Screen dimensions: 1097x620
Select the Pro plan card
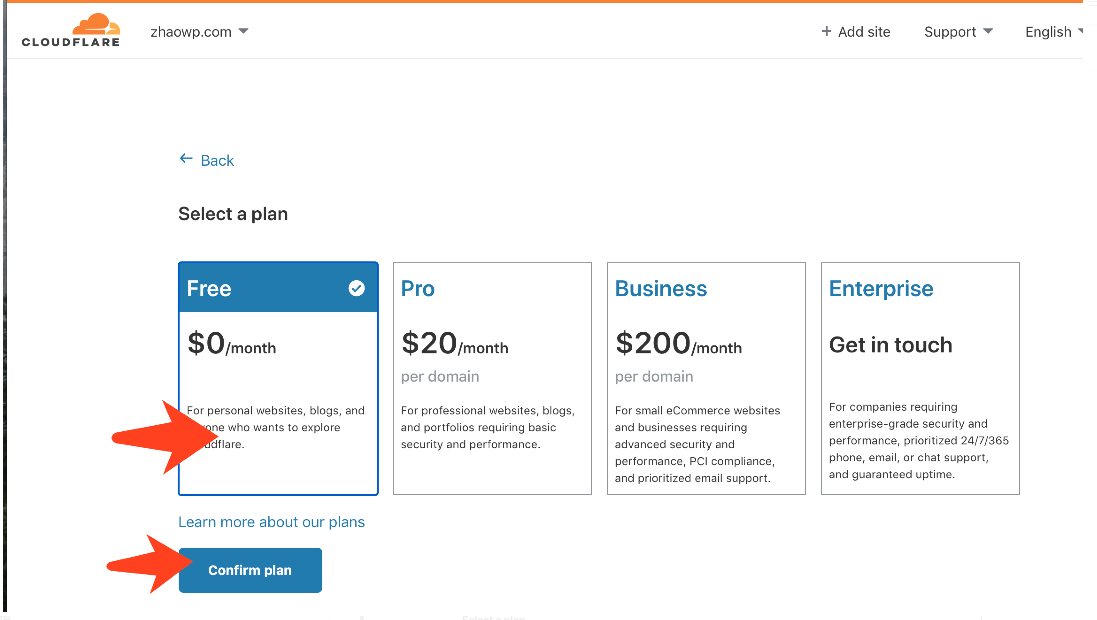point(492,378)
